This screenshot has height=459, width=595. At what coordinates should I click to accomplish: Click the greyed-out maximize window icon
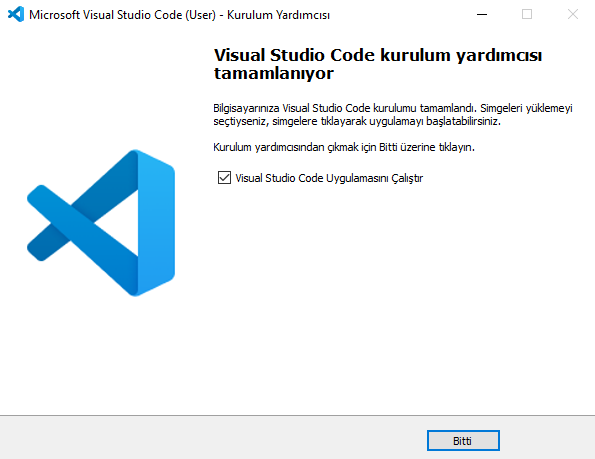[527, 14]
